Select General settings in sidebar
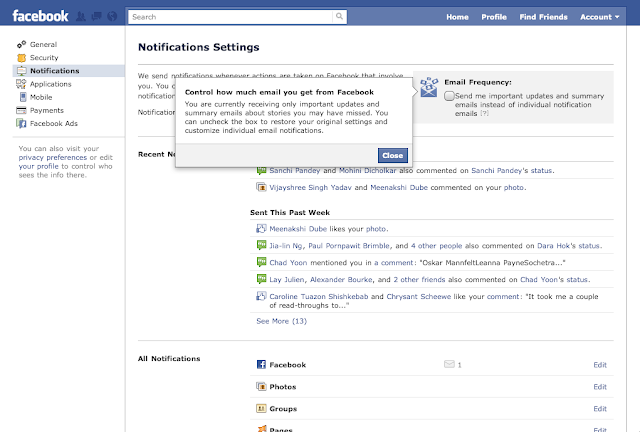 click(43, 44)
